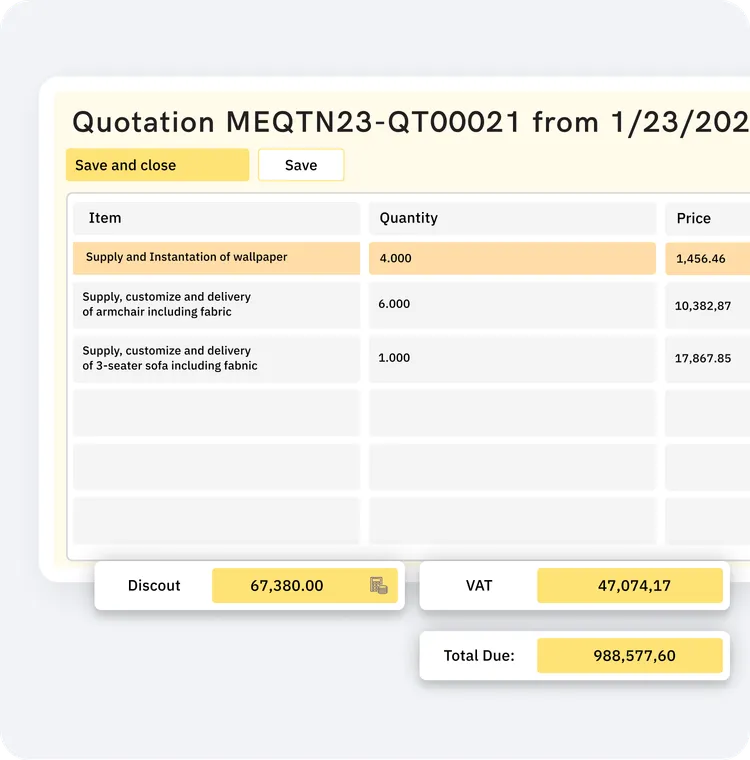
Task: Edit the 1,456.46 price cell
Action: (x=707, y=258)
